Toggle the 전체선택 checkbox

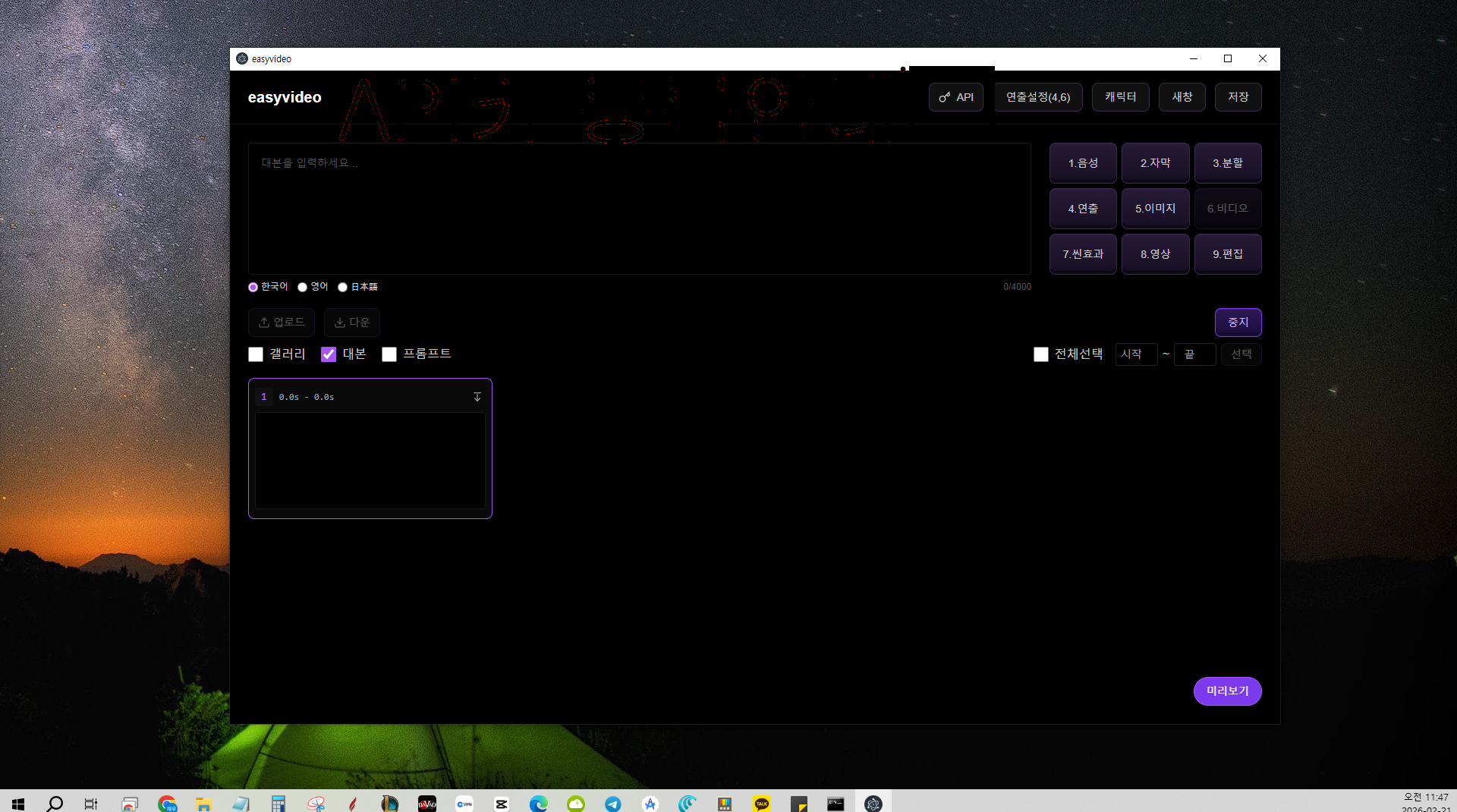click(1041, 354)
